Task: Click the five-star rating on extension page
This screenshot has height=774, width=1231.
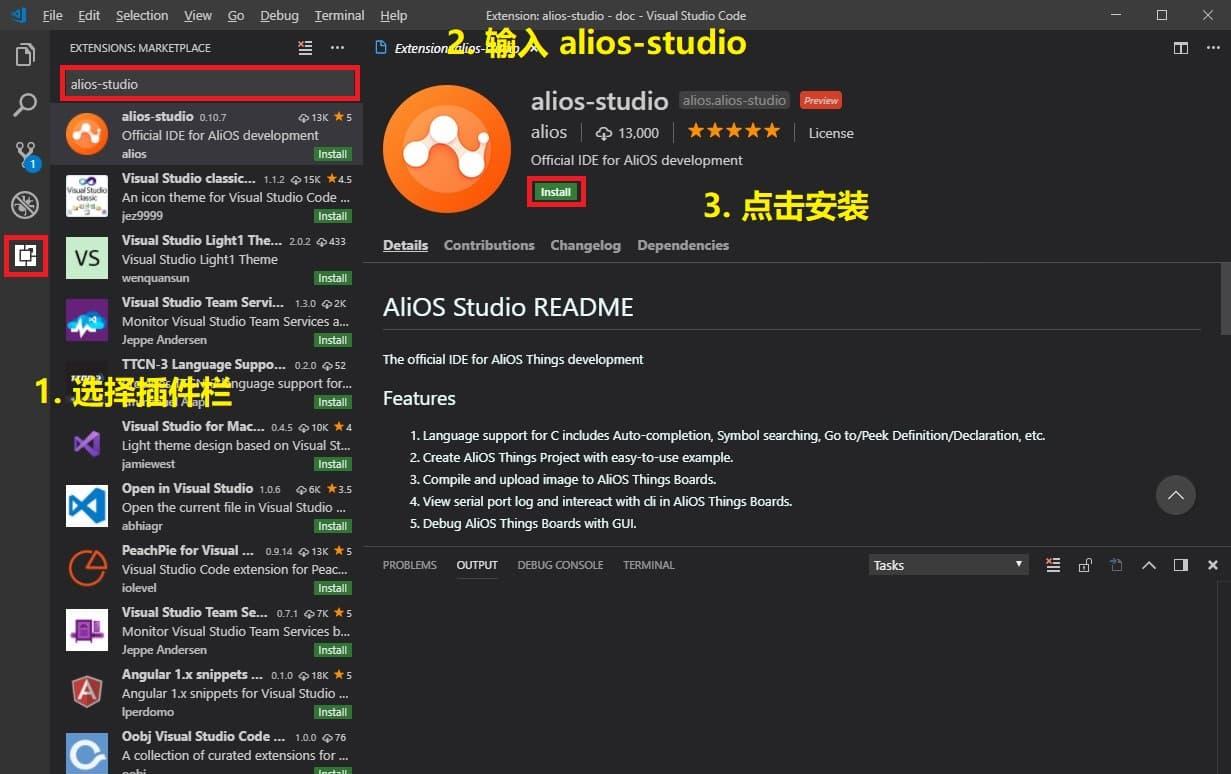Action: point(733,132)
